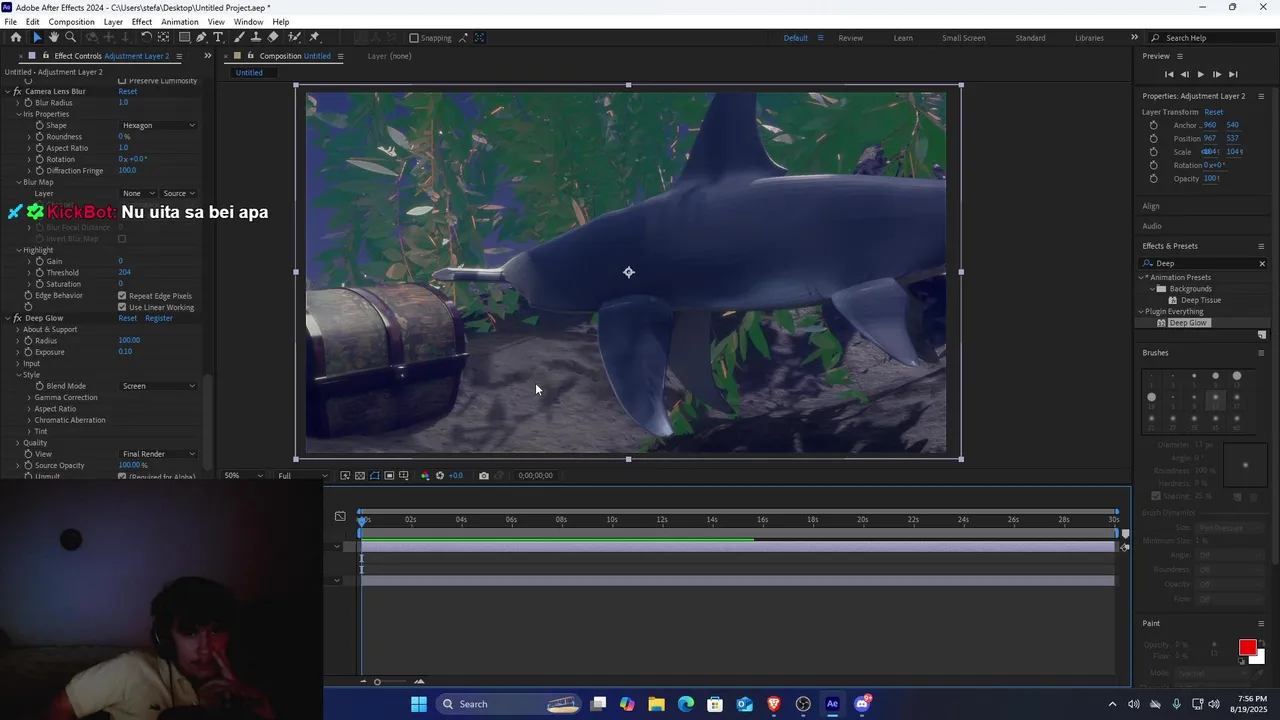Open the Region of Interest button
This screenshot has height=720, width=1280.
(x=389, y=476)
